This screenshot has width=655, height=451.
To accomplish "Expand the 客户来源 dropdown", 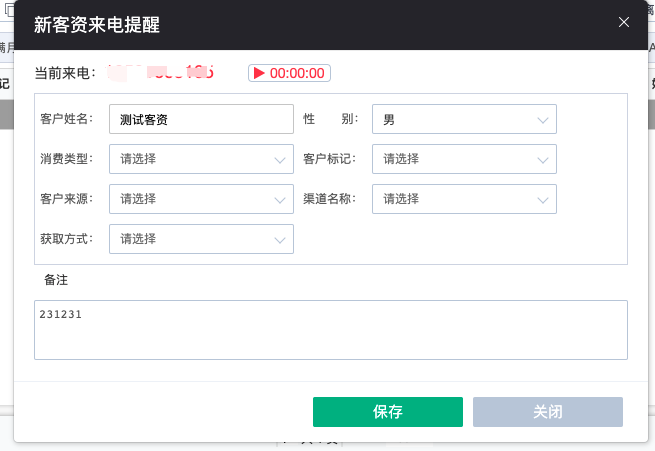I will tap(201, 199).
